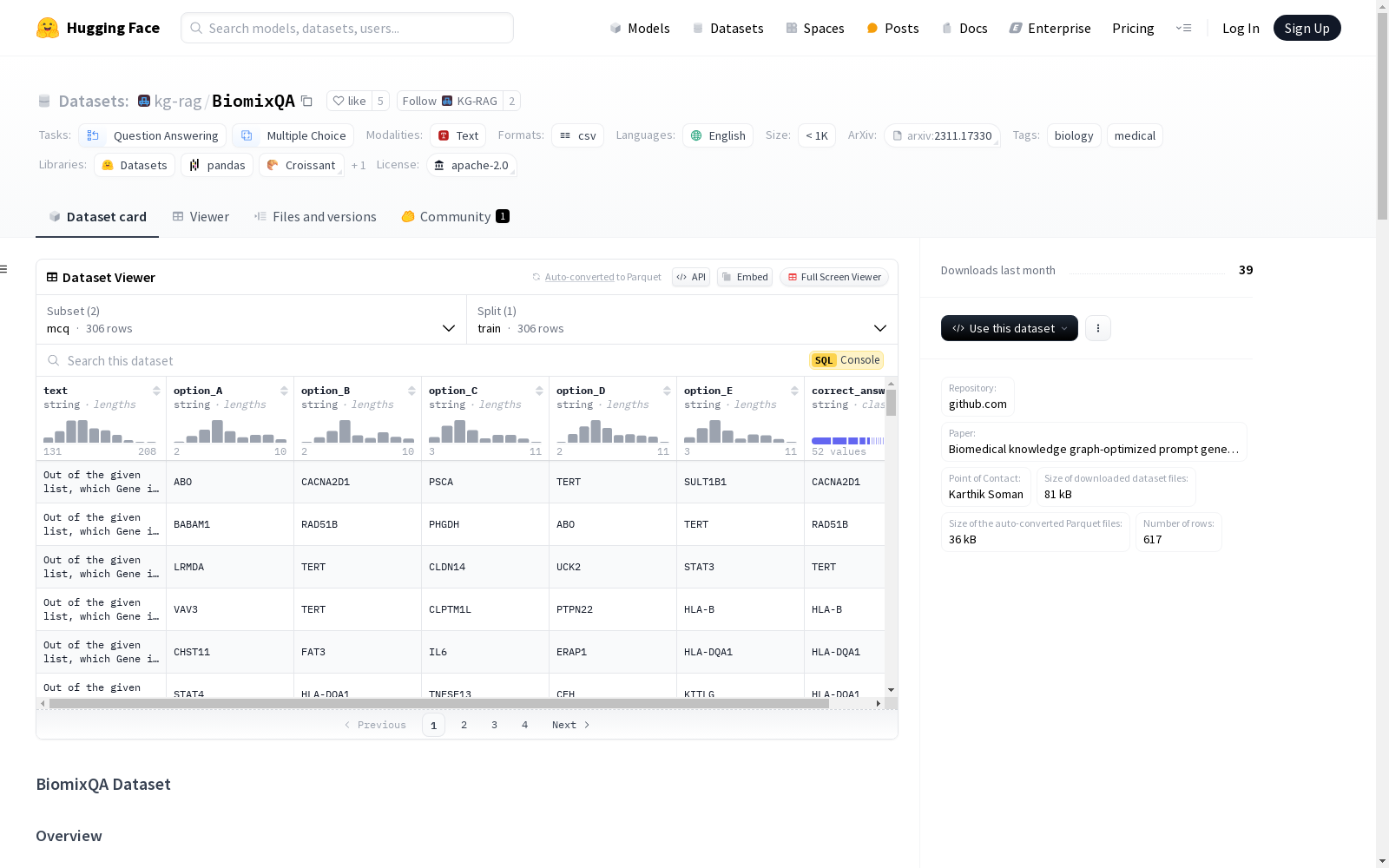Follow the KG-RAG organization

point(450,101)
